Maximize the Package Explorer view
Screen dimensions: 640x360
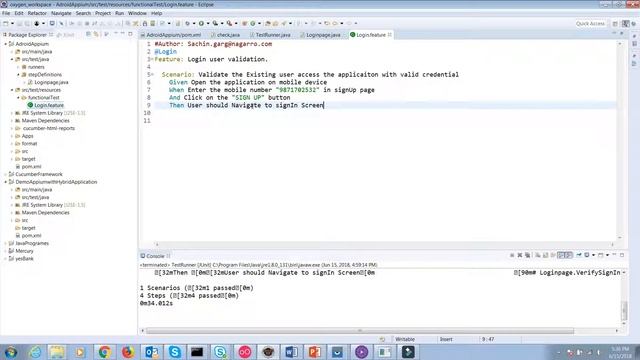coord(130,34)
